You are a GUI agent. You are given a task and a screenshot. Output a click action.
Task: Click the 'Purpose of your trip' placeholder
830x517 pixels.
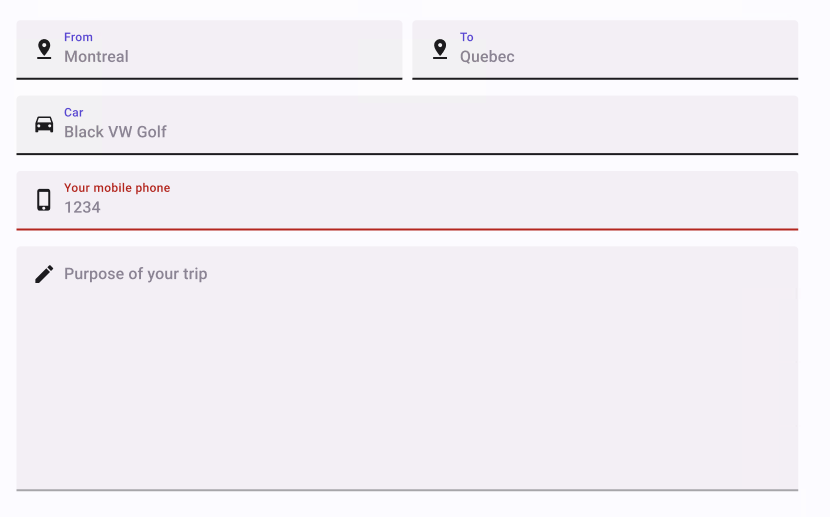(x=136, y=274)
